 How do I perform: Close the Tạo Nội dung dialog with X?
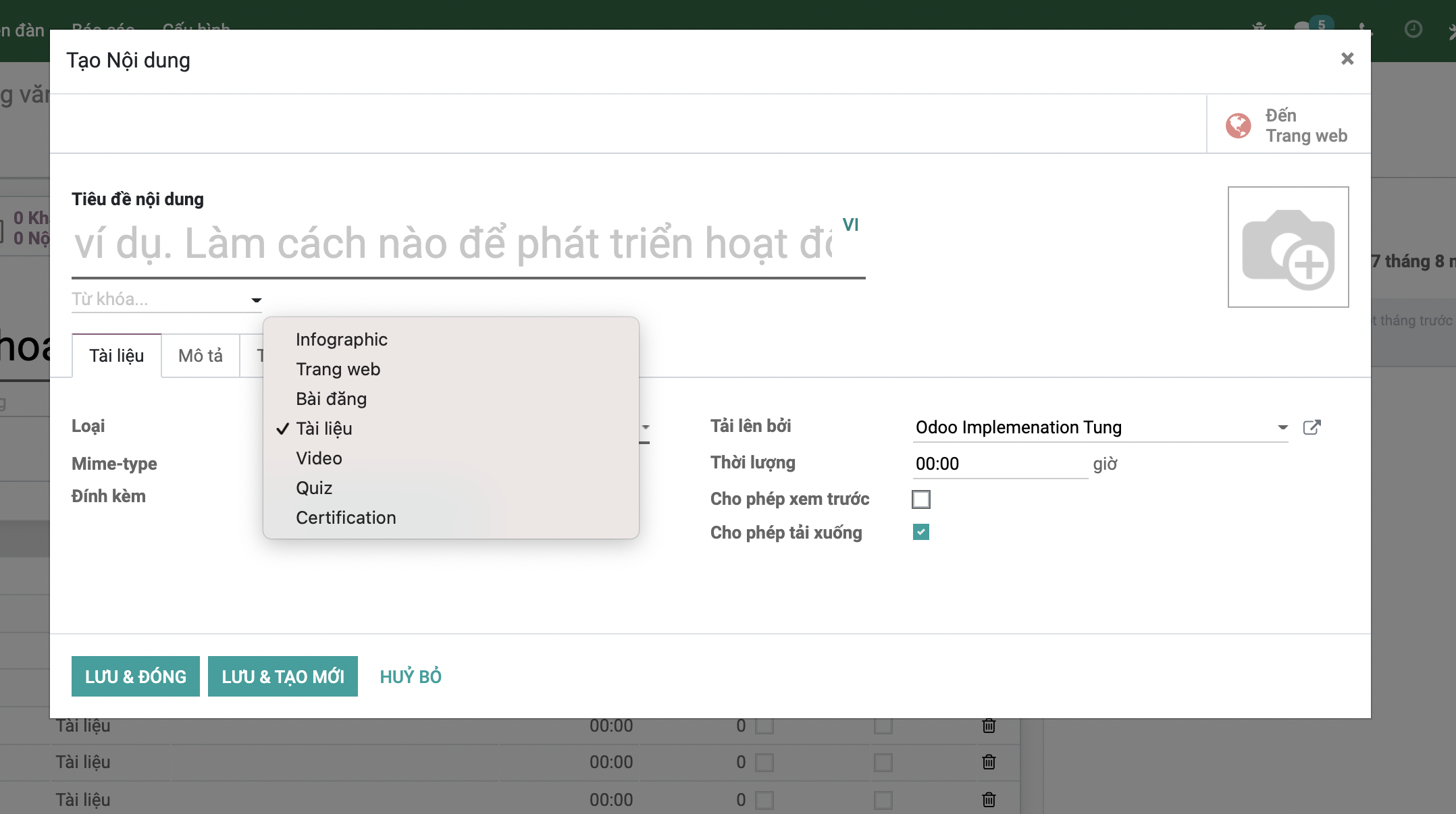tap(1347, 59)
